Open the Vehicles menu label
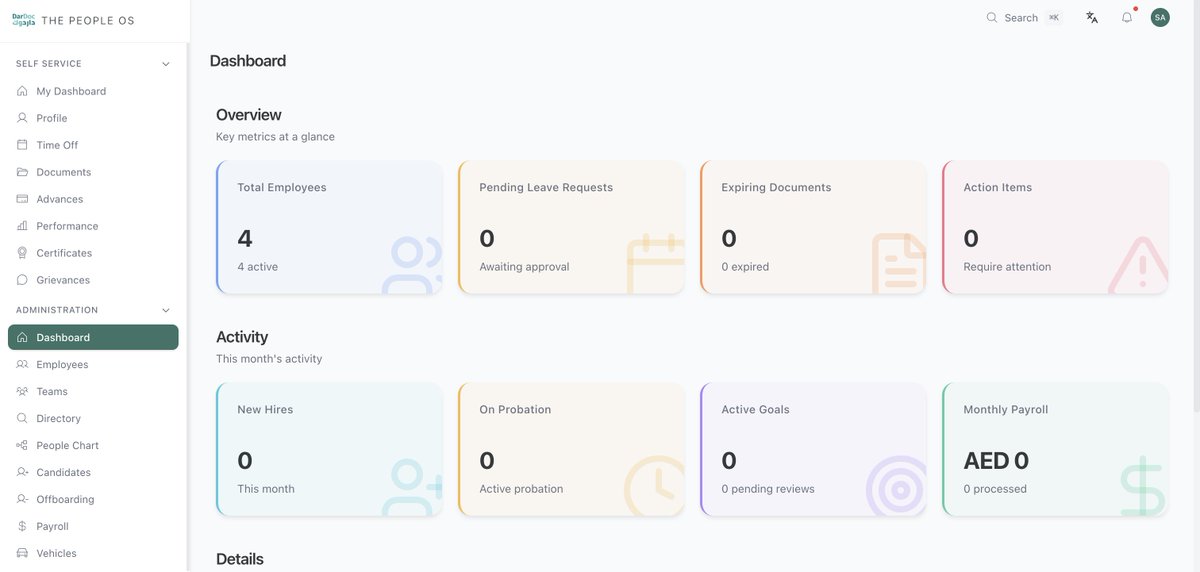The image size is (1200, 572). (57, 554)
